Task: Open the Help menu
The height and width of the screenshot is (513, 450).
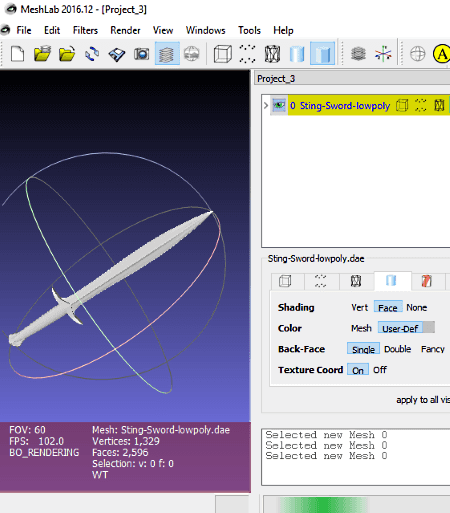Action: [283, 30]
